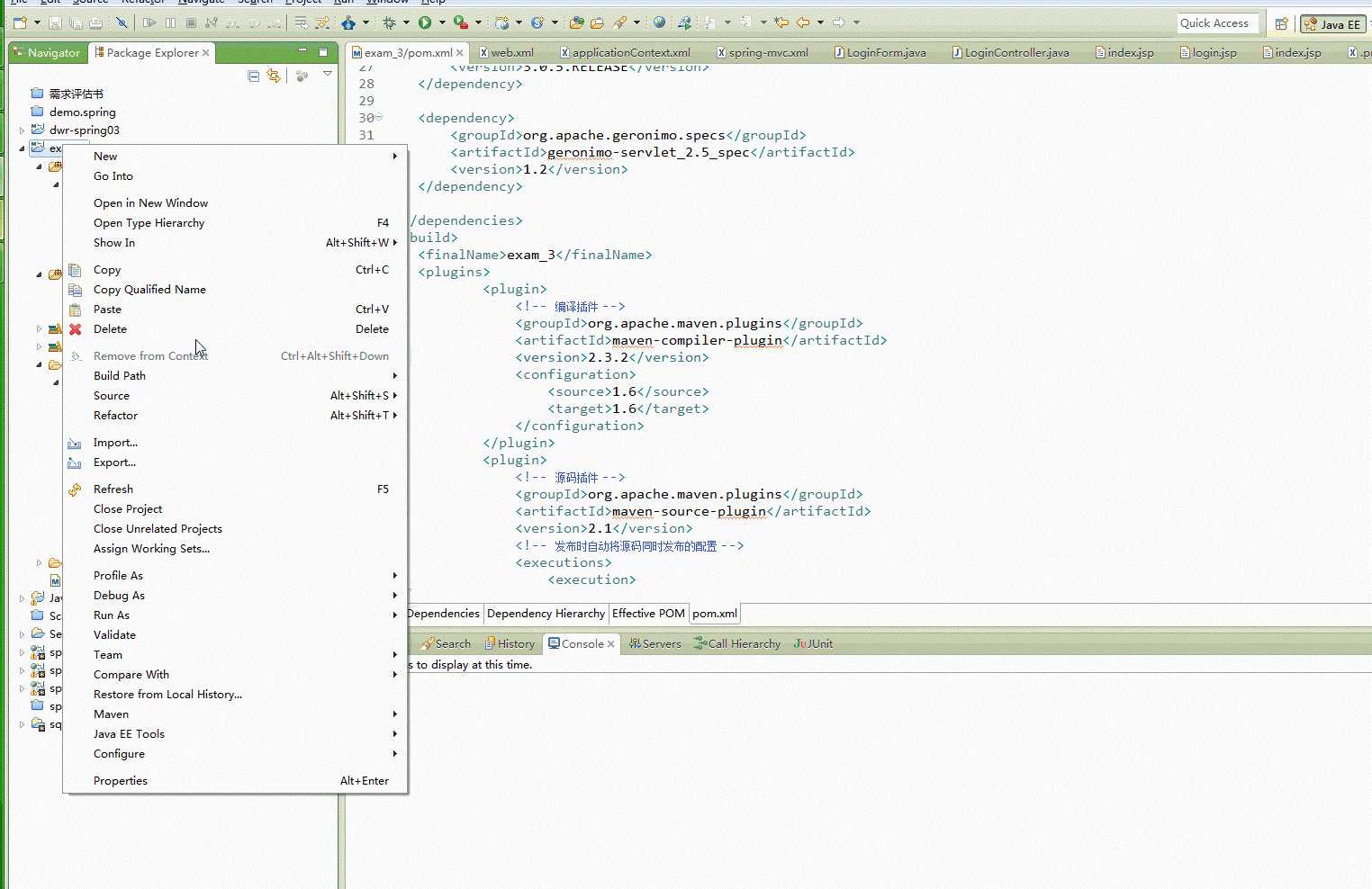This screenshot has width=1372, height=889.
Task: Choose Restore from Local History...
Action: tap(235, 695)
